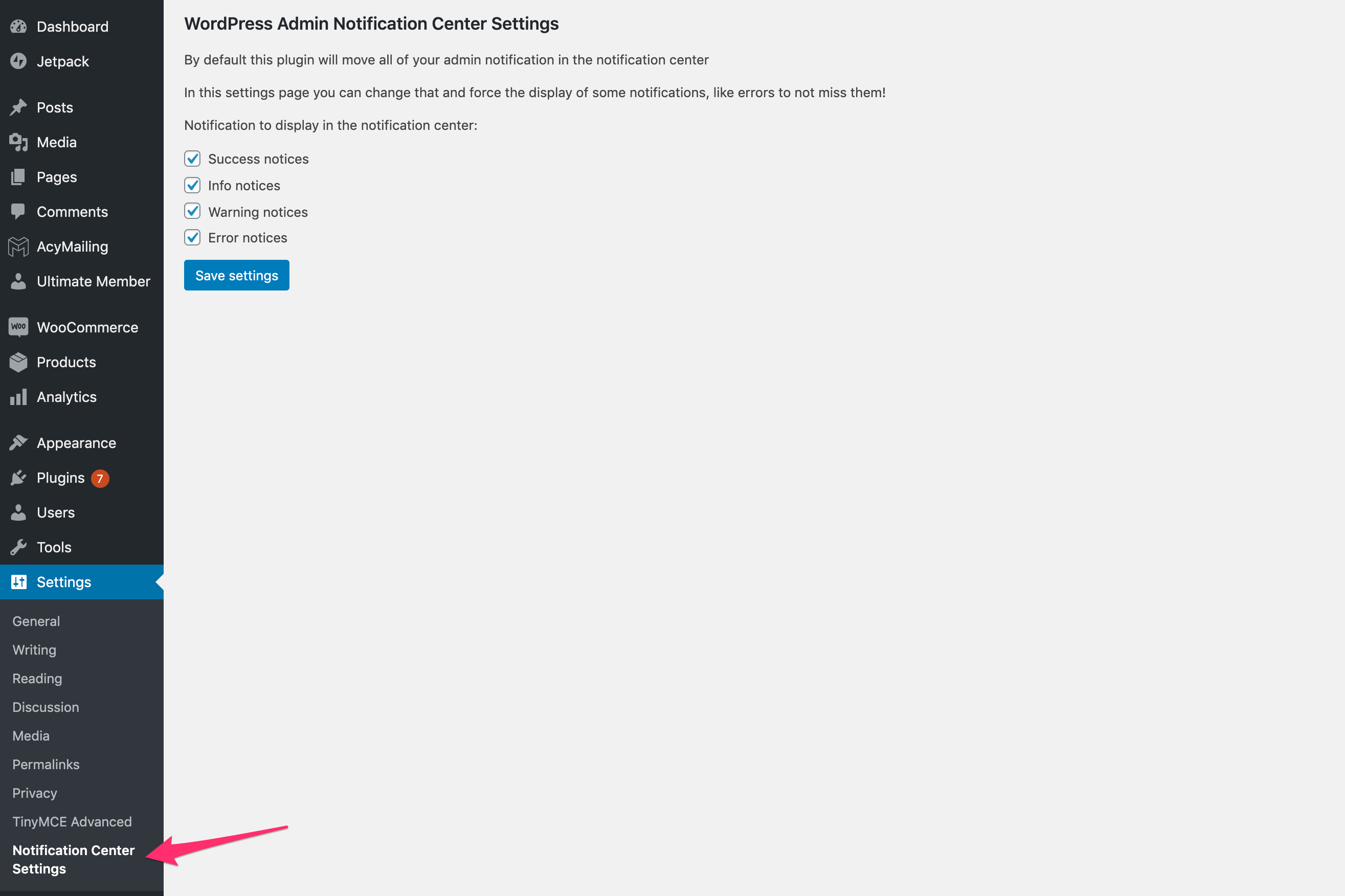Expand the Appearance menu item
This screenshot has width=1345, height=896.
[x=76, y=442]
